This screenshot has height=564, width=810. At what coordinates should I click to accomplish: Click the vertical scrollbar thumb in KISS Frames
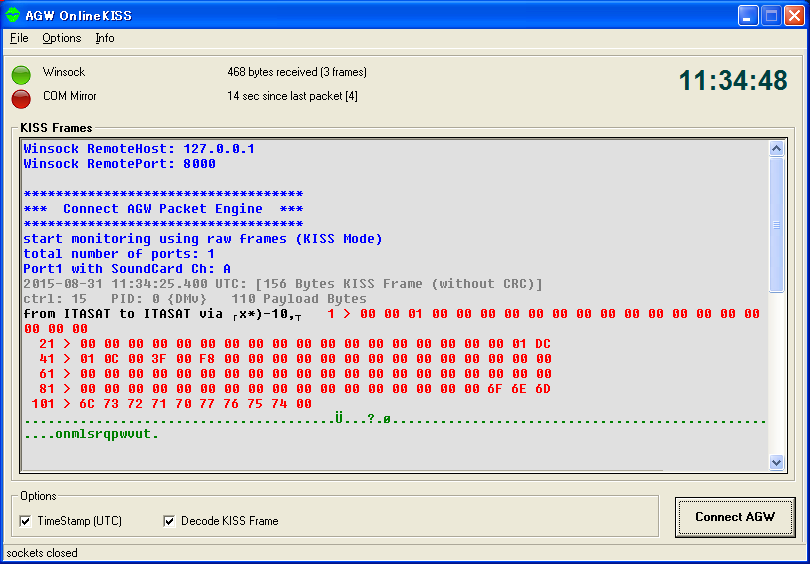coord(776,225)
